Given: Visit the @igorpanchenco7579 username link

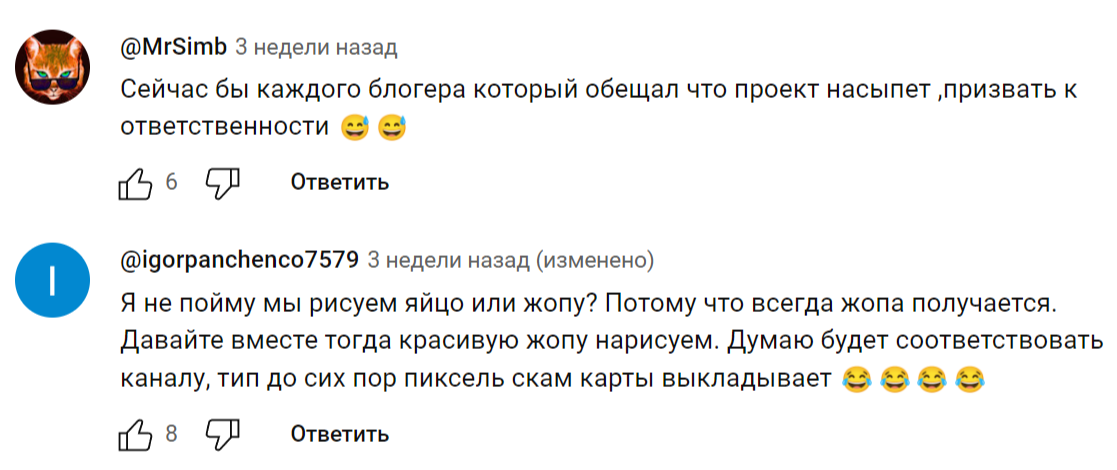Looking at the screenshot, I should click(239, 261).
